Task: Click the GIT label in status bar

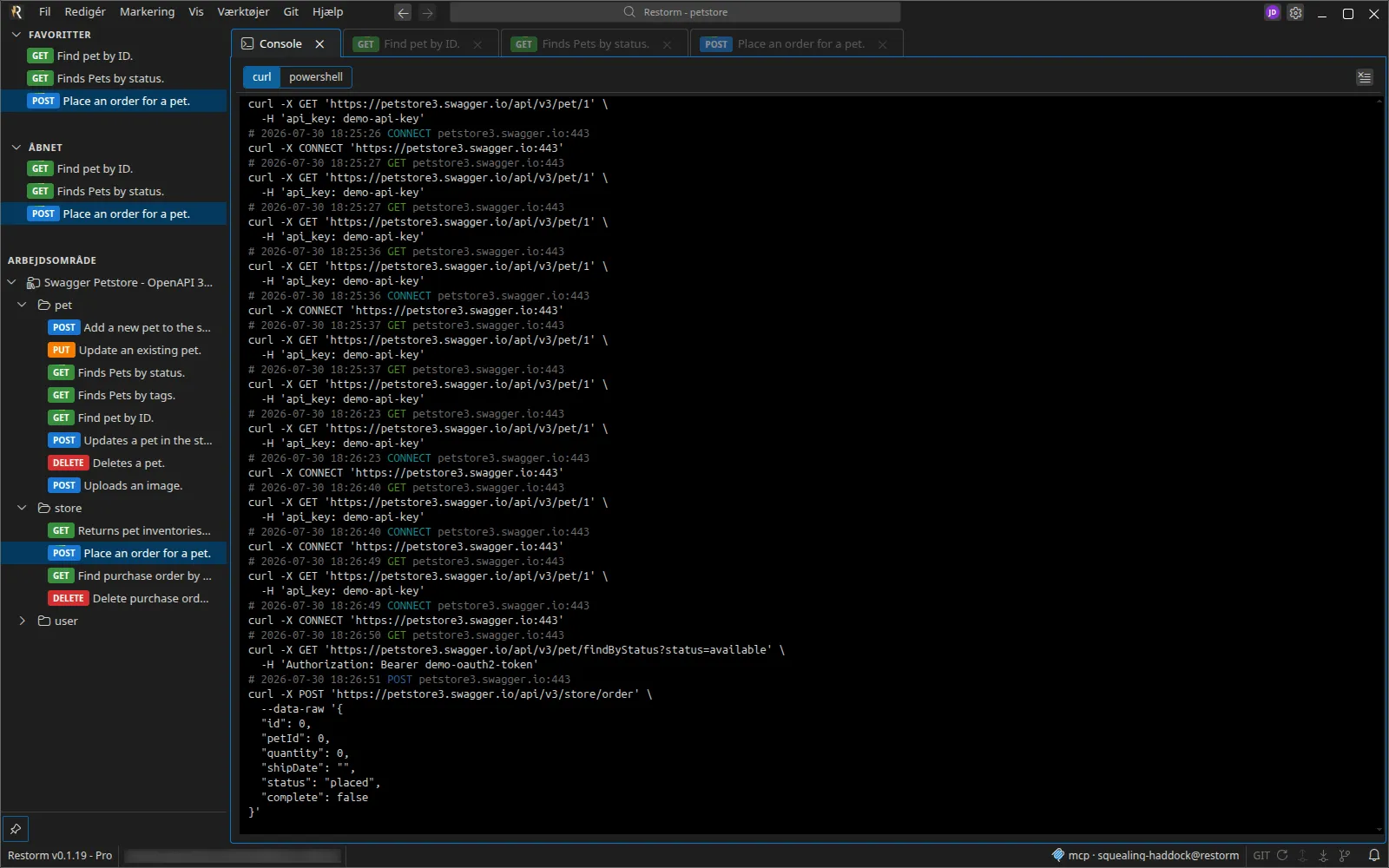Action: [x=1261, y=855]
